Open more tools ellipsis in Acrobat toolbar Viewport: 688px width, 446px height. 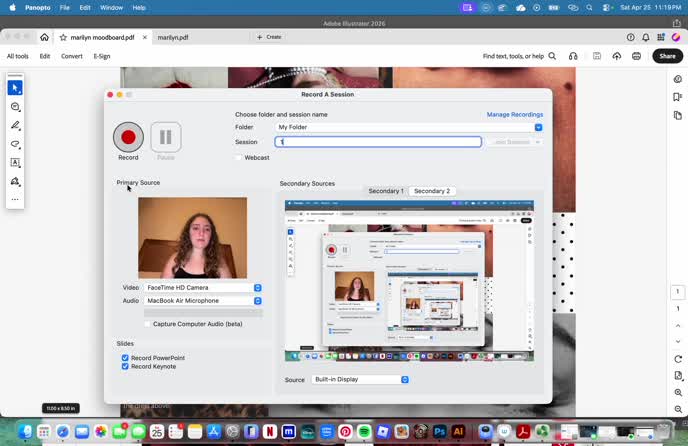coord(15,199)
